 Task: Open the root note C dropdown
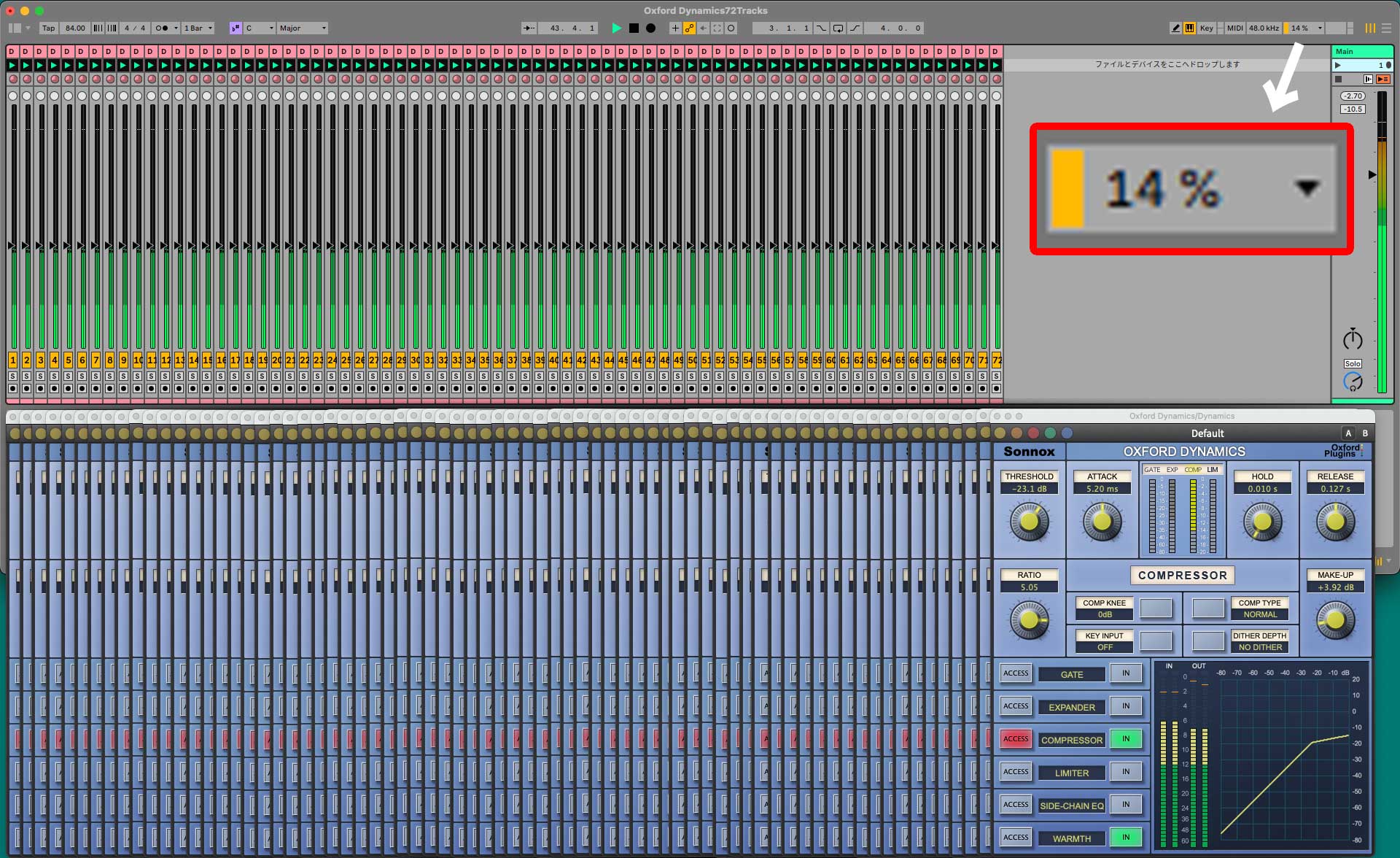(x=260, y=28)
